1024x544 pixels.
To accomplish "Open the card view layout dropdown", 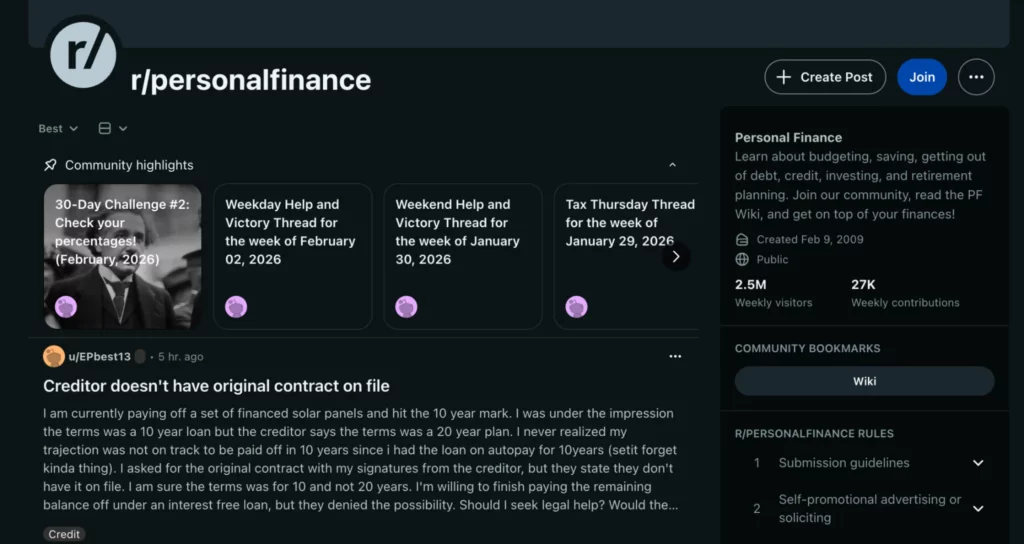I will click(113, 128).
